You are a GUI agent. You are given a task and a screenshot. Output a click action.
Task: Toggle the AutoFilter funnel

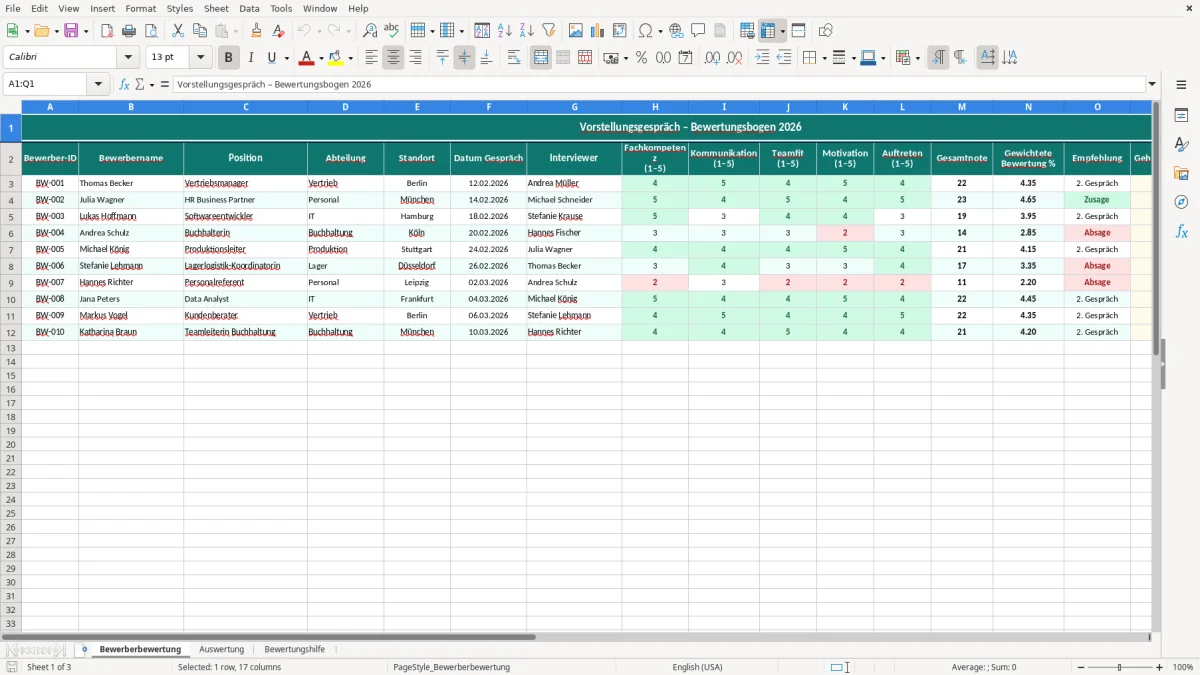pyautogui.click(x=549, y=31)
